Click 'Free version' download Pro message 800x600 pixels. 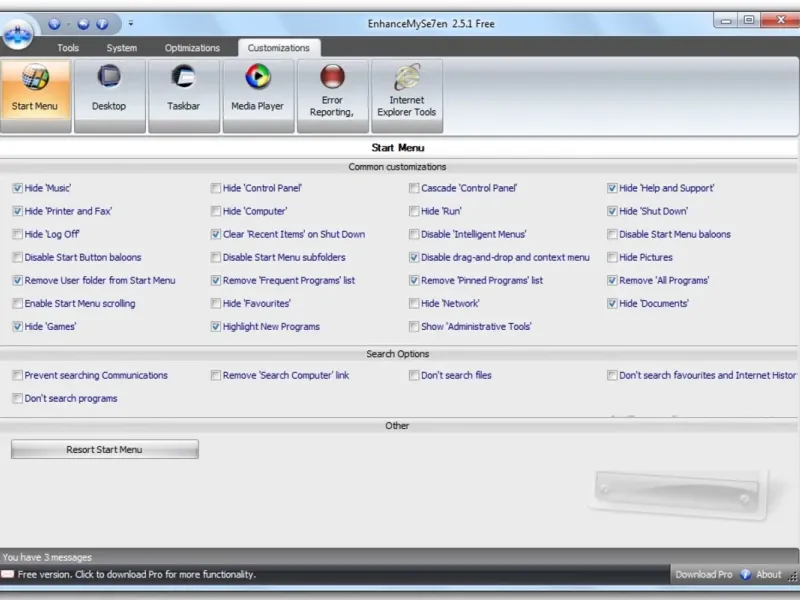click(137, 574)
